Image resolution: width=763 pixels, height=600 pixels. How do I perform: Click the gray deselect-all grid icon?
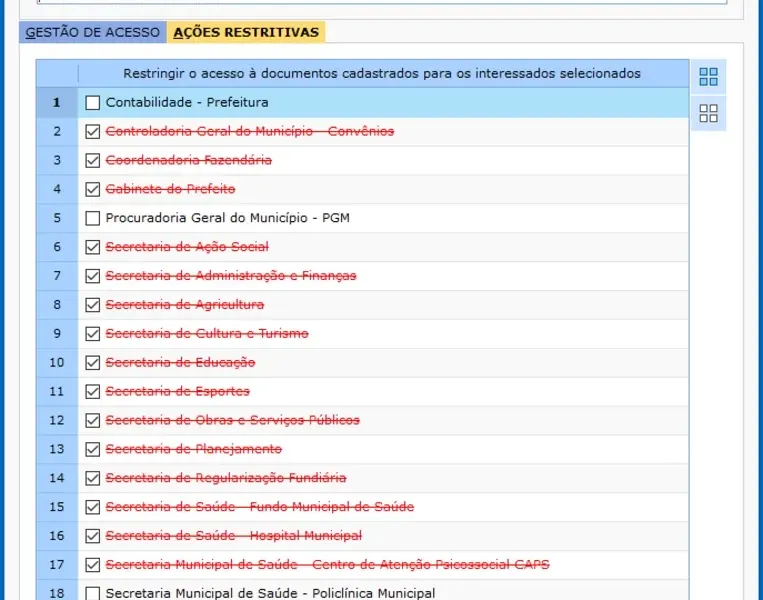coord(708,113)
